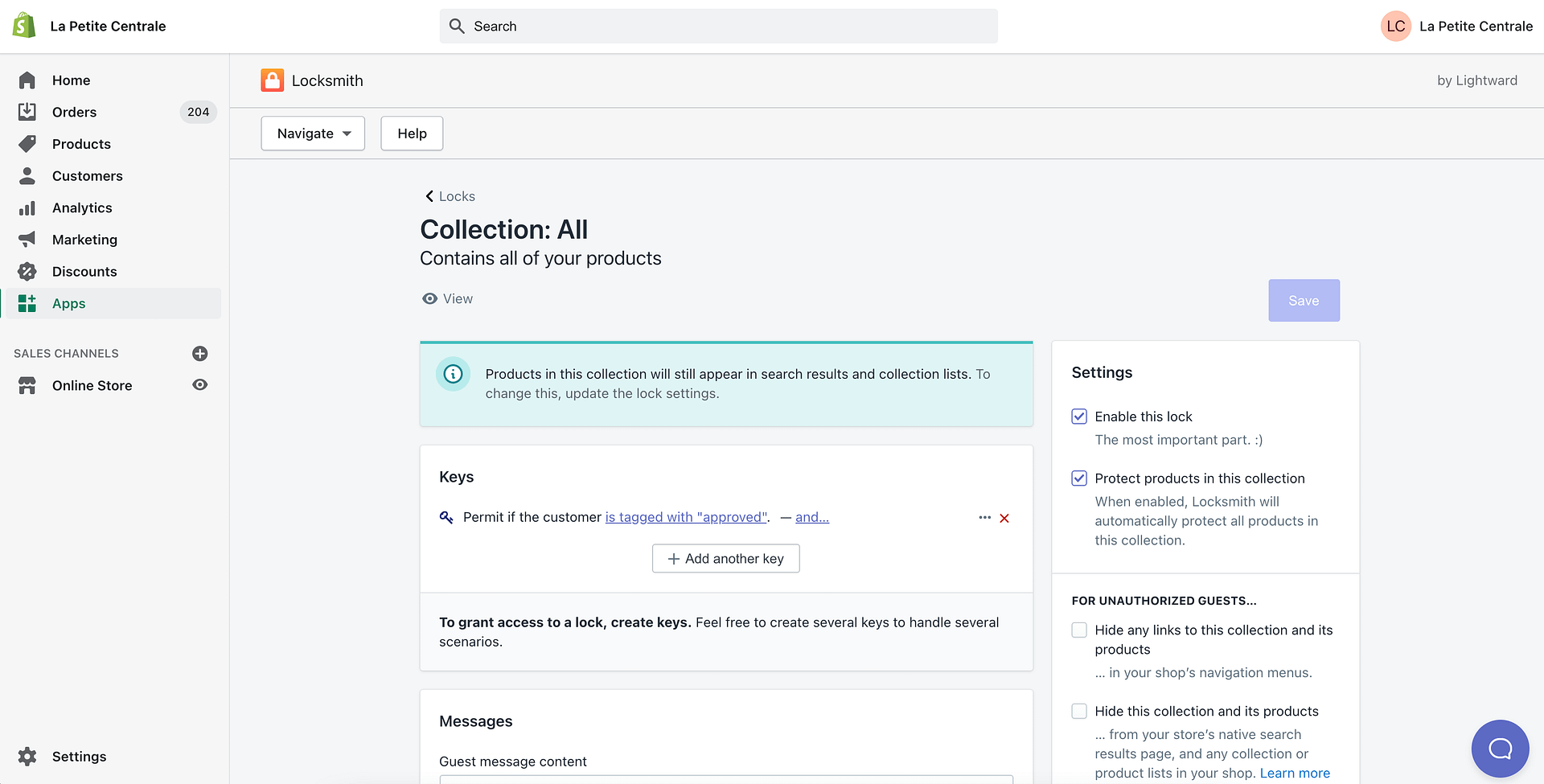Viewport: 1544px width, 784px height.
Task: Check Hide this collection and its products
Action: tap(1079, 712)
